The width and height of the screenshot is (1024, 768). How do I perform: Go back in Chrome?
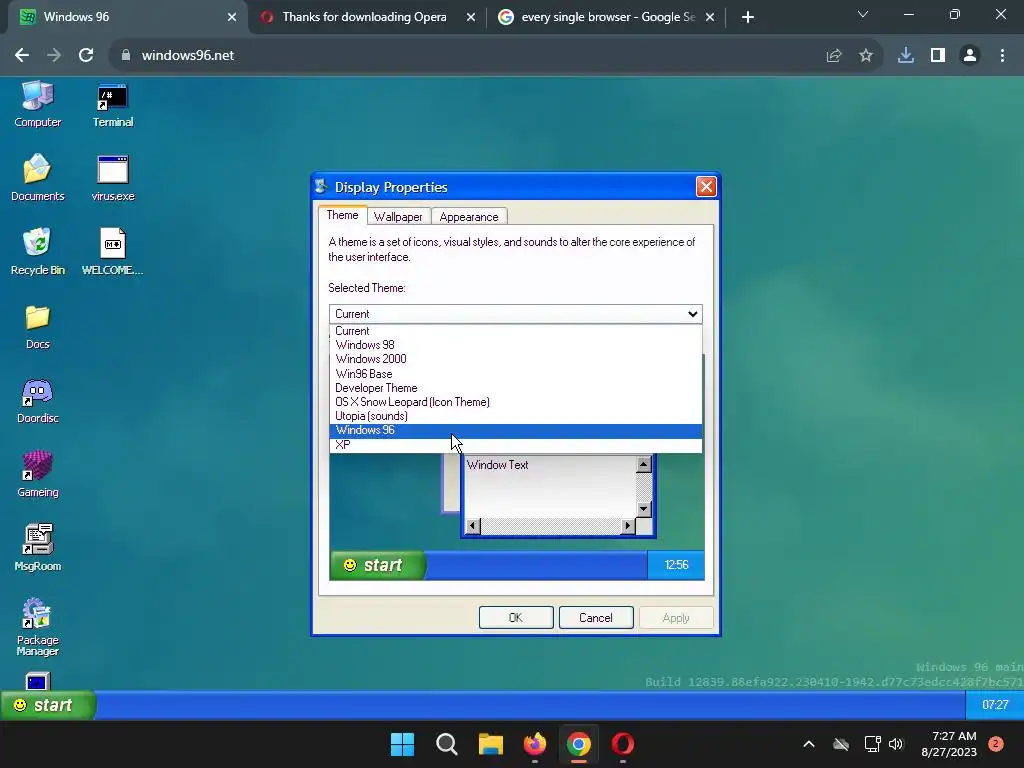[x=22, y=56]
